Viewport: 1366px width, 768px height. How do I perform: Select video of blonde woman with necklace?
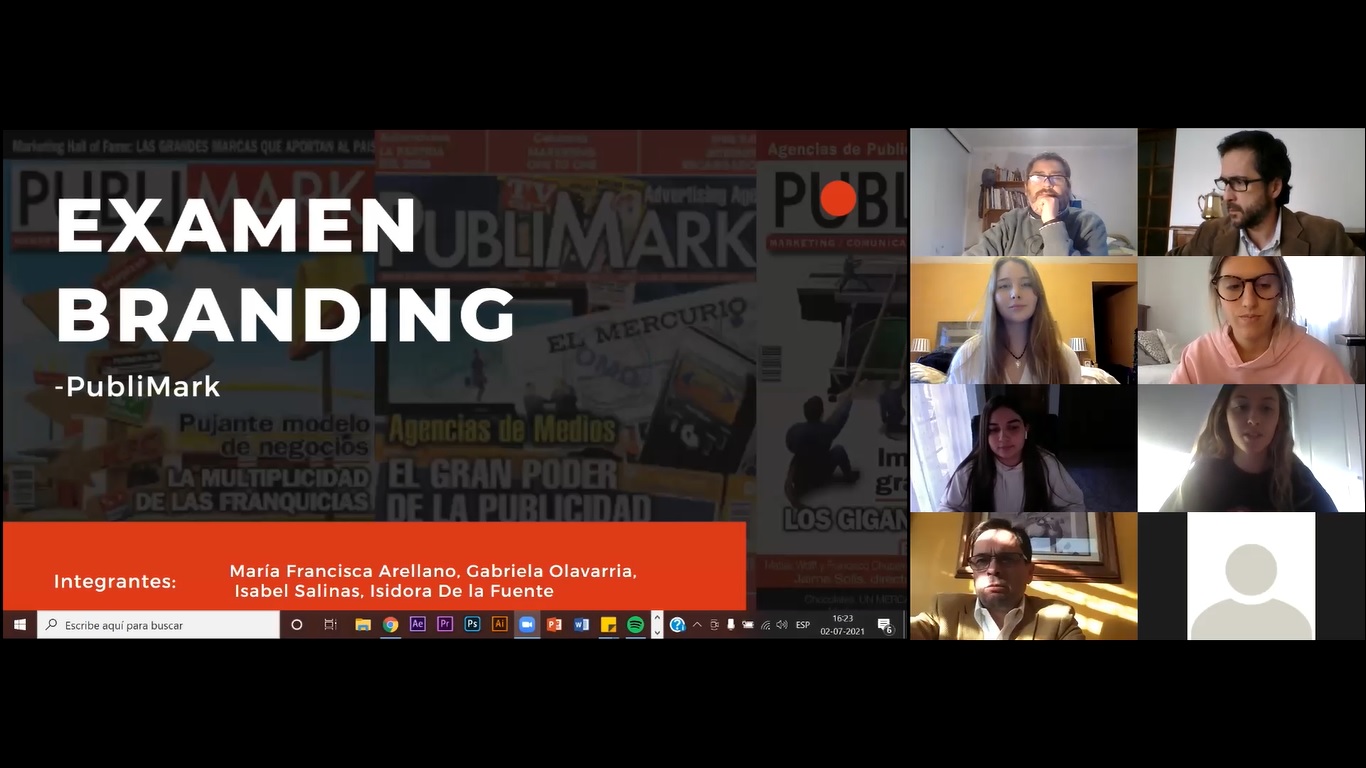[1023, 320]
